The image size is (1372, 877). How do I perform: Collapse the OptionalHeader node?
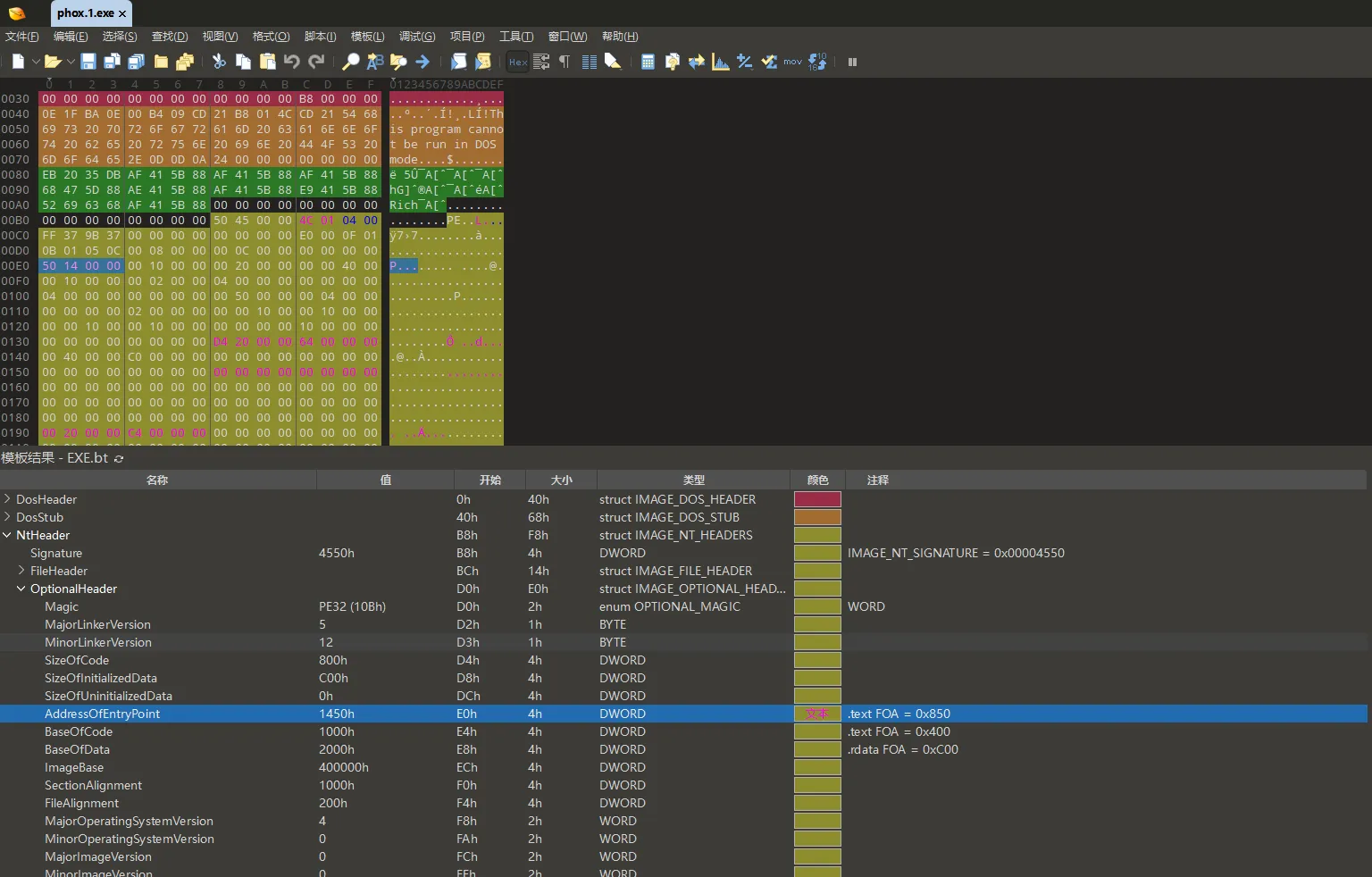point(21,589)
